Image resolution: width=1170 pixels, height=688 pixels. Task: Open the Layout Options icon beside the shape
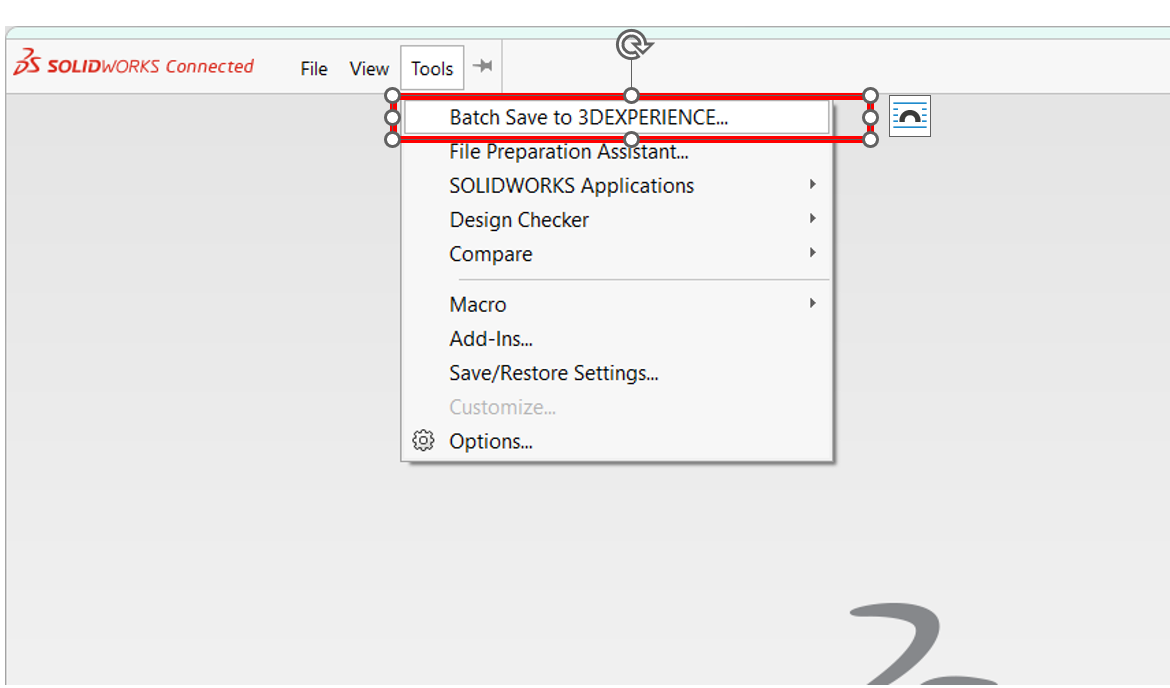(909, 116)
